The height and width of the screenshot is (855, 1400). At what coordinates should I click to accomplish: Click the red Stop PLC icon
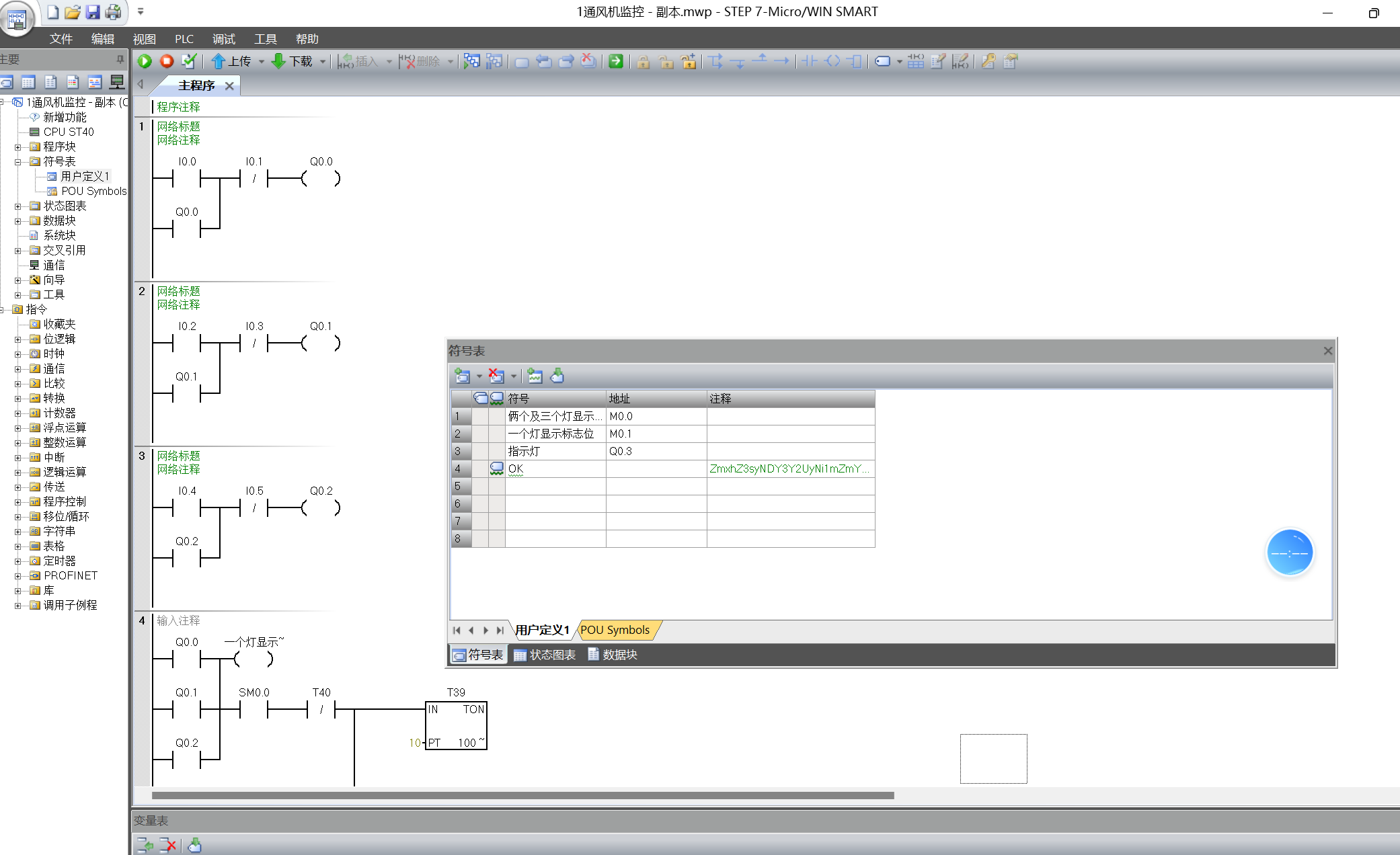pos(167,61)
